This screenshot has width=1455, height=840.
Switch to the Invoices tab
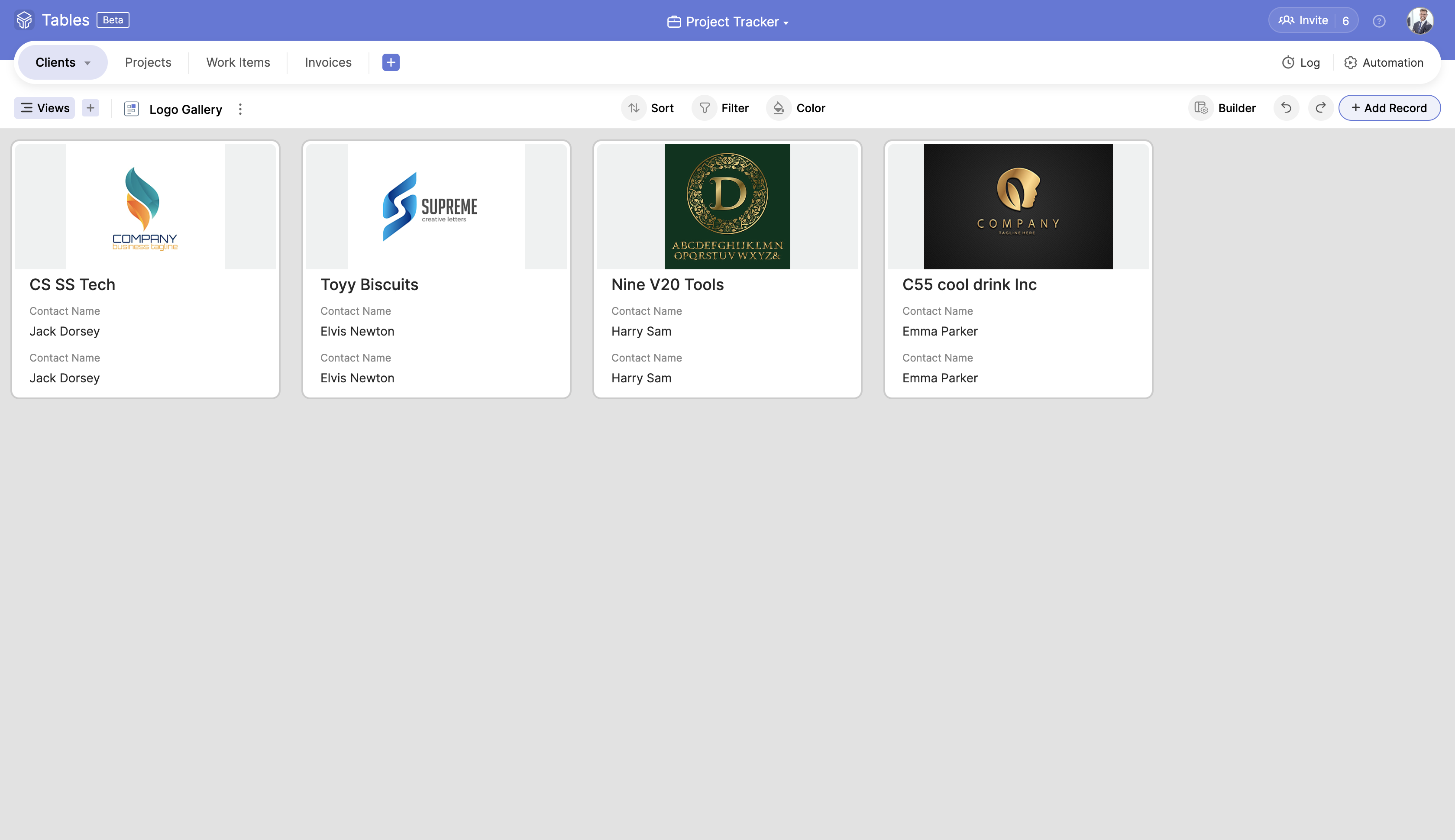pos(328,62)
